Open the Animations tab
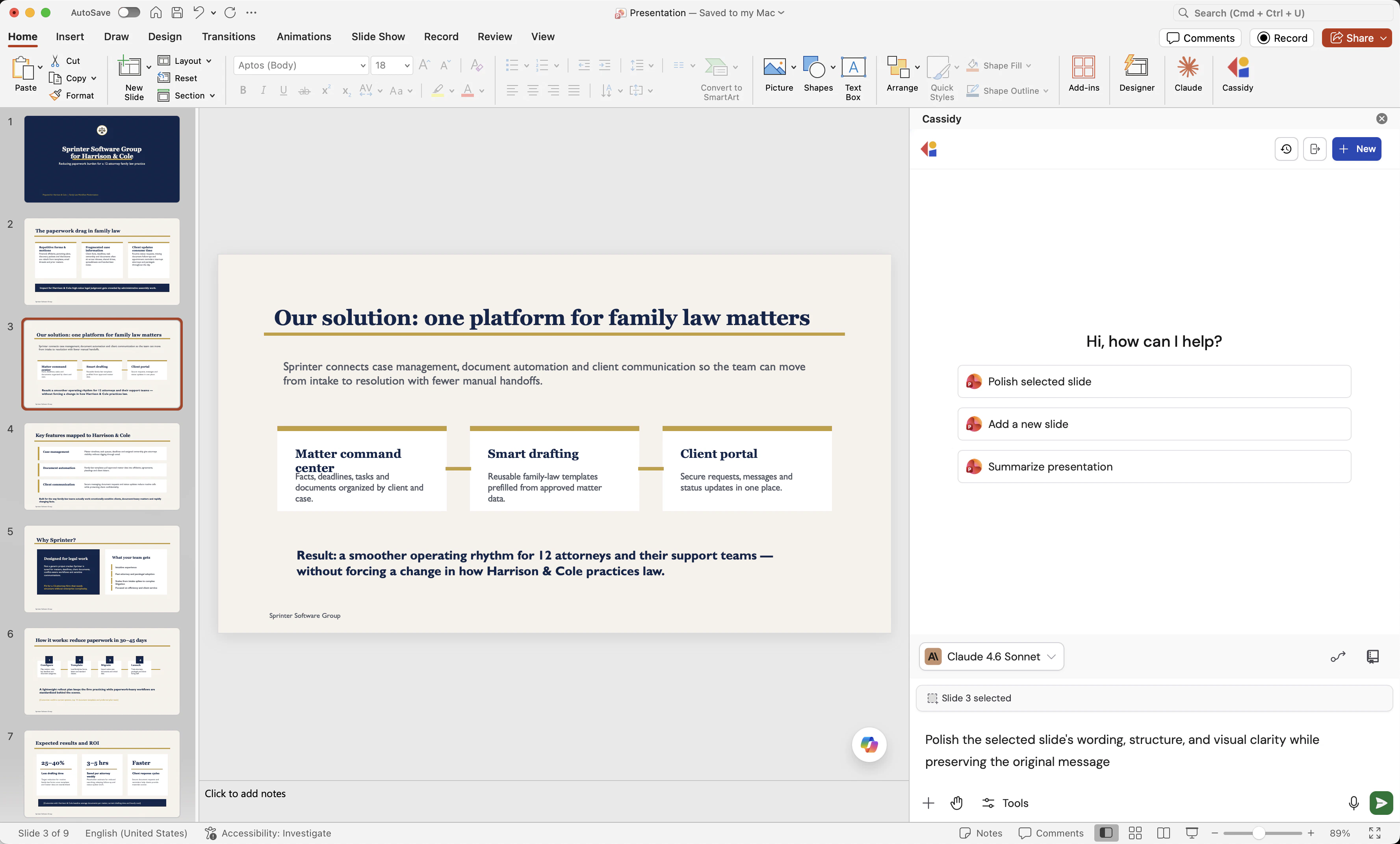Viewport: 1400px width, 844px height. 303,36
